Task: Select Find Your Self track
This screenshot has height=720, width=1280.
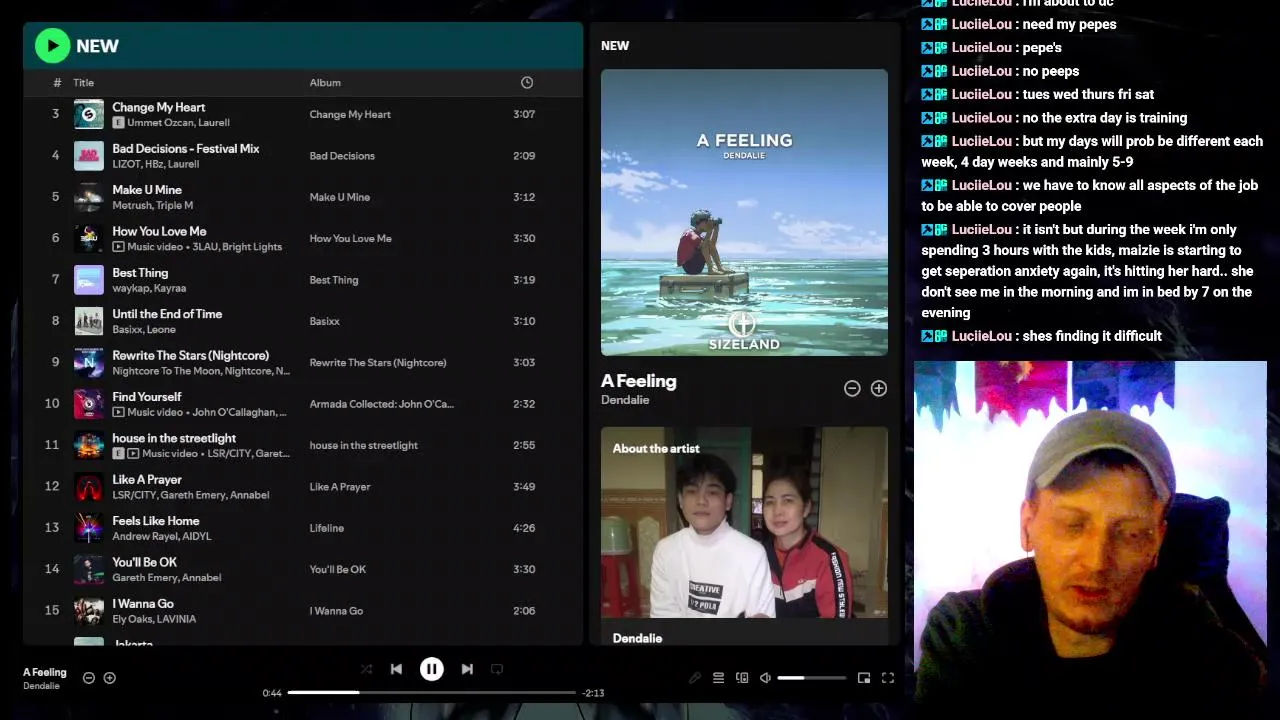Action: 147,397
